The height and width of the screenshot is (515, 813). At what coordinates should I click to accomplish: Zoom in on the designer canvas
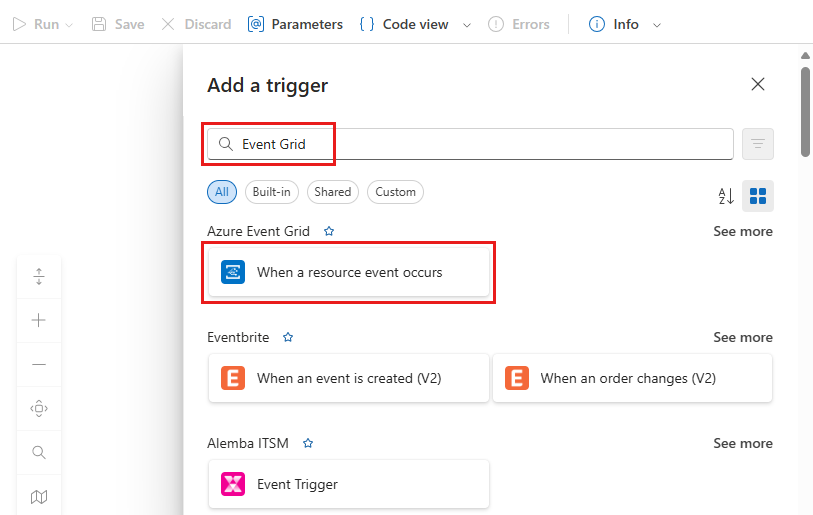click(x=39, y=320)
